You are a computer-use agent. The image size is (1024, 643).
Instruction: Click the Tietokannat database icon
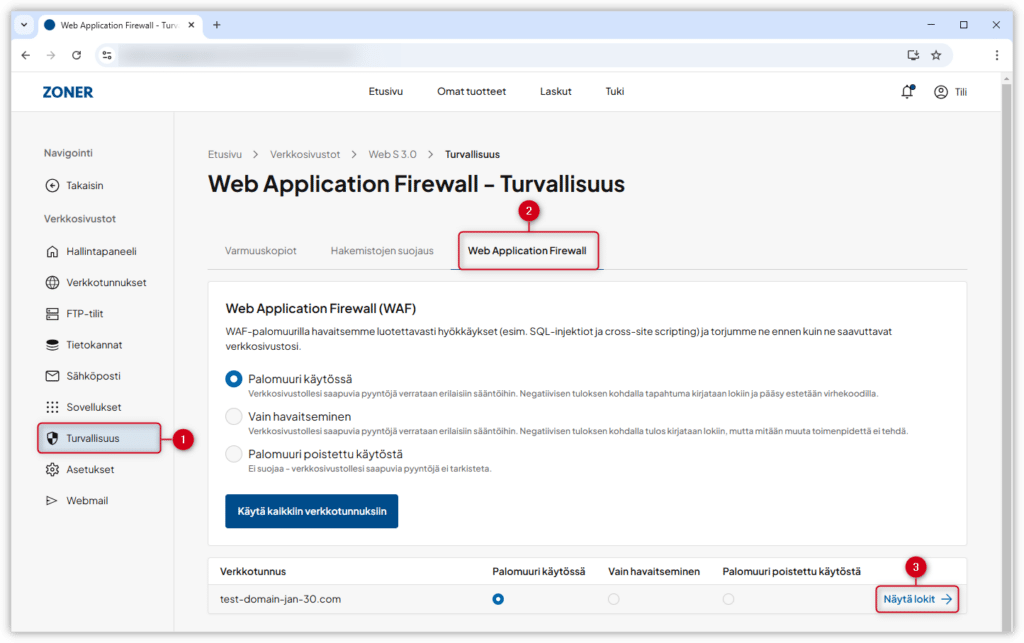pos(53,345)
